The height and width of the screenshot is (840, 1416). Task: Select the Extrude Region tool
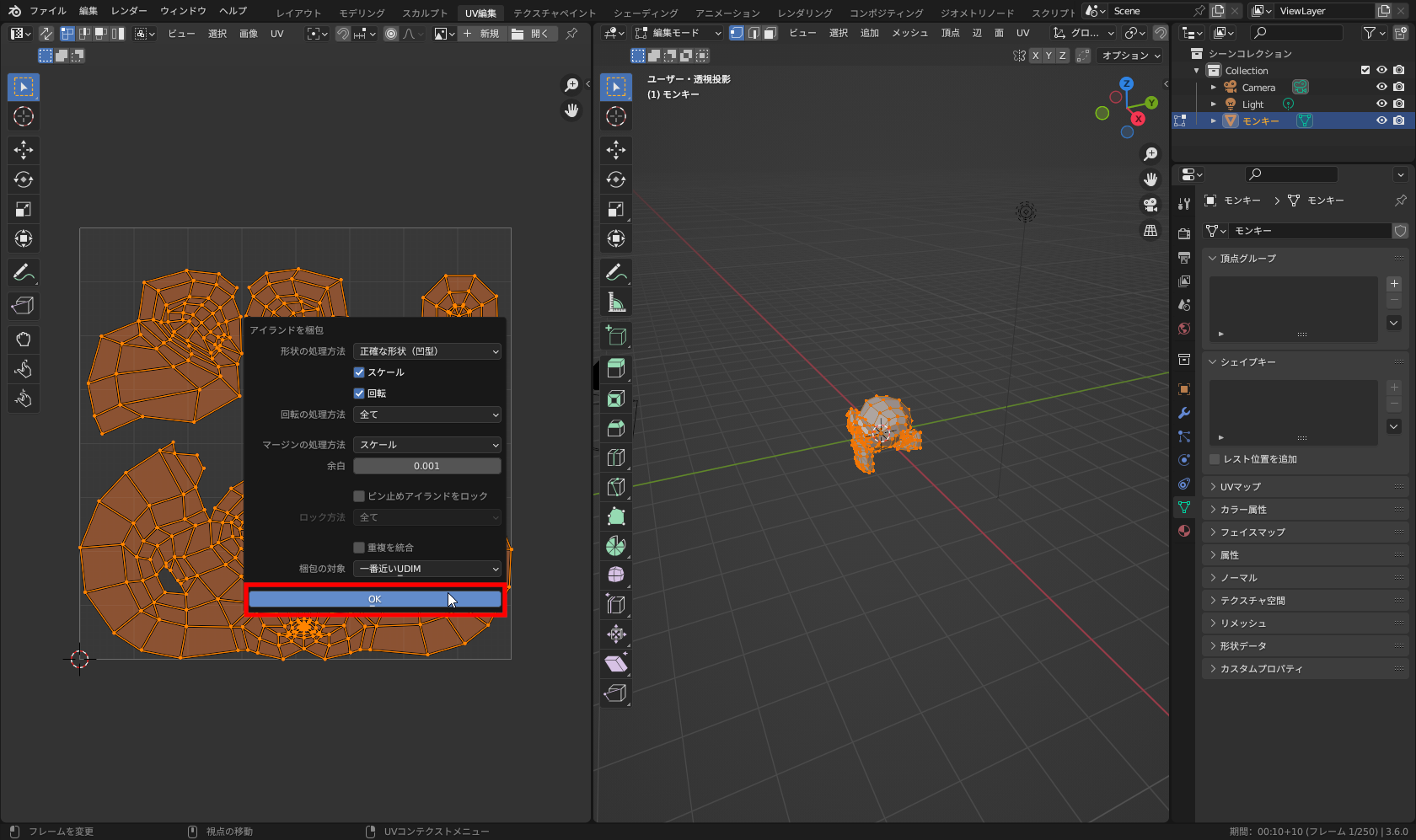point(616,369)
